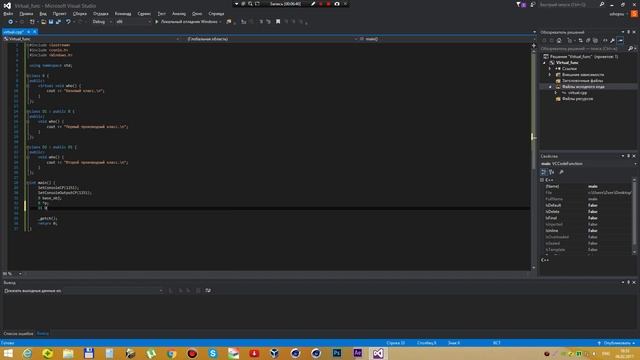Screen dimensions: 640x360
Task: Toggle word wrap in Output panel
Action: tap(208, 291)
